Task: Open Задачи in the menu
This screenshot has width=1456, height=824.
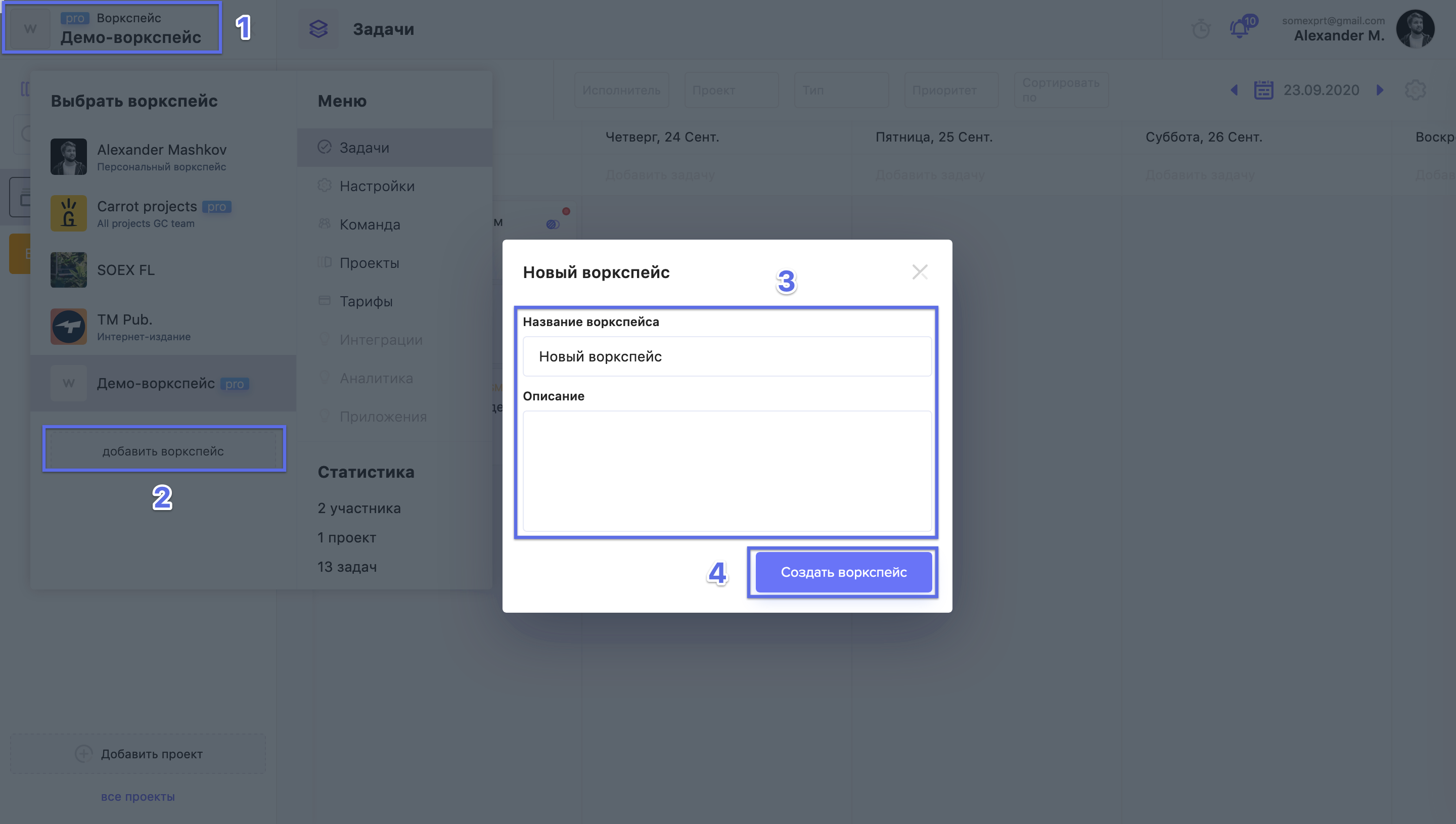Action: point(394,148)
